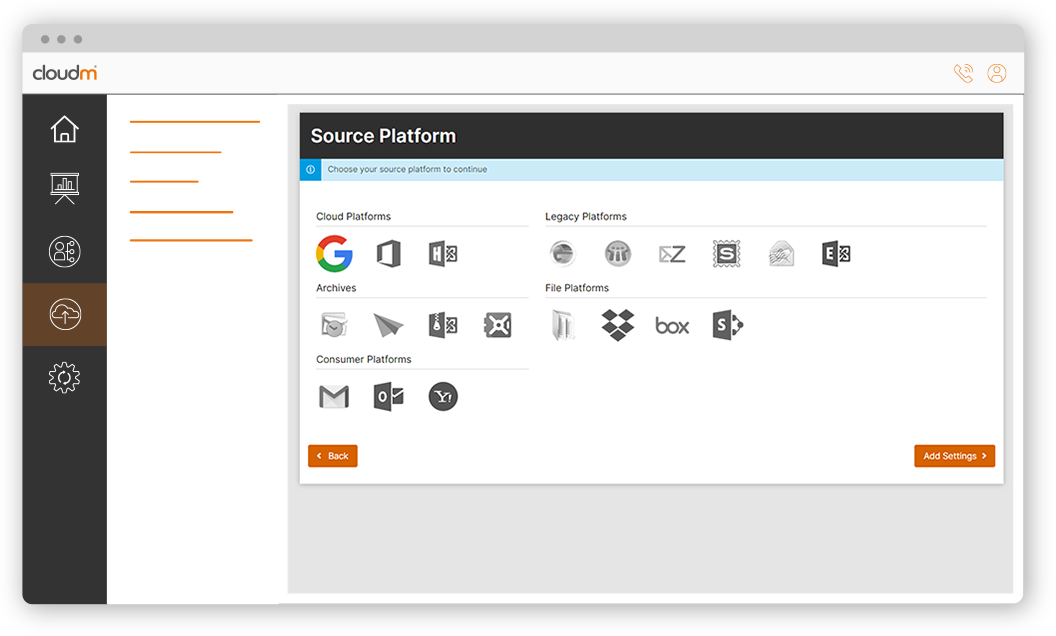Choose the Office 365 cloud platform icon
The height and width of the screenshot is (636, 1056).
tap(388, 254)
